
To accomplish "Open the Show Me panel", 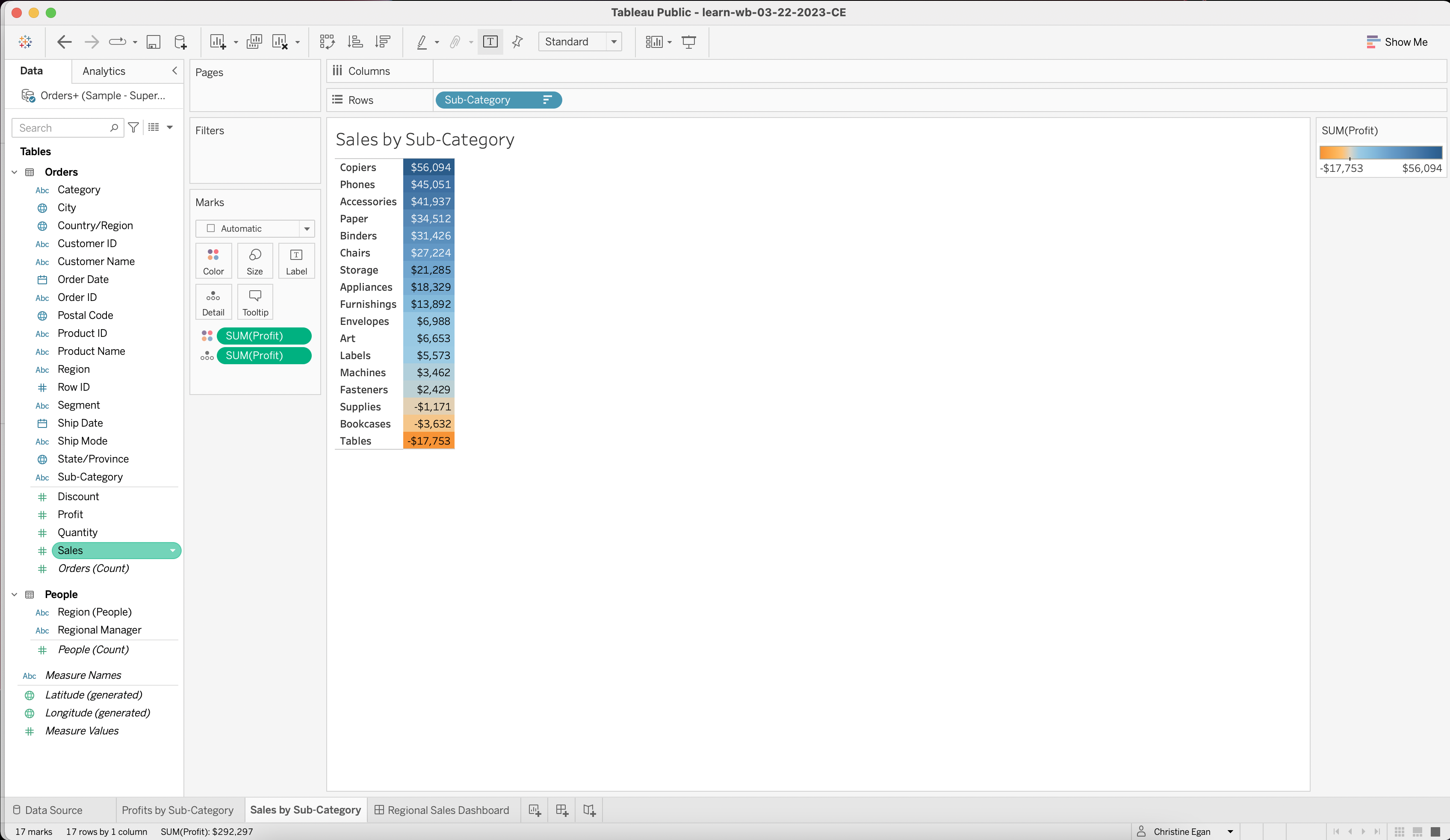I will [x=1397, y=41].
